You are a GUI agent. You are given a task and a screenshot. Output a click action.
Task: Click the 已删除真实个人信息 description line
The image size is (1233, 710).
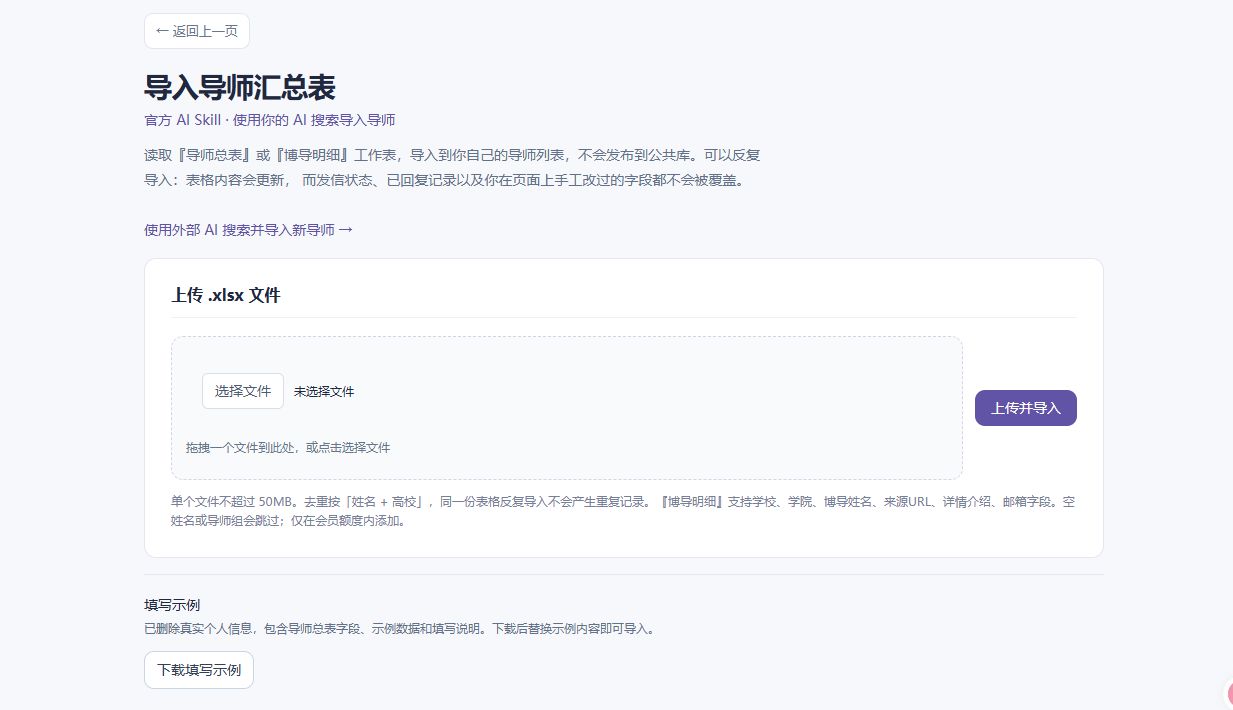pos(400,629)
